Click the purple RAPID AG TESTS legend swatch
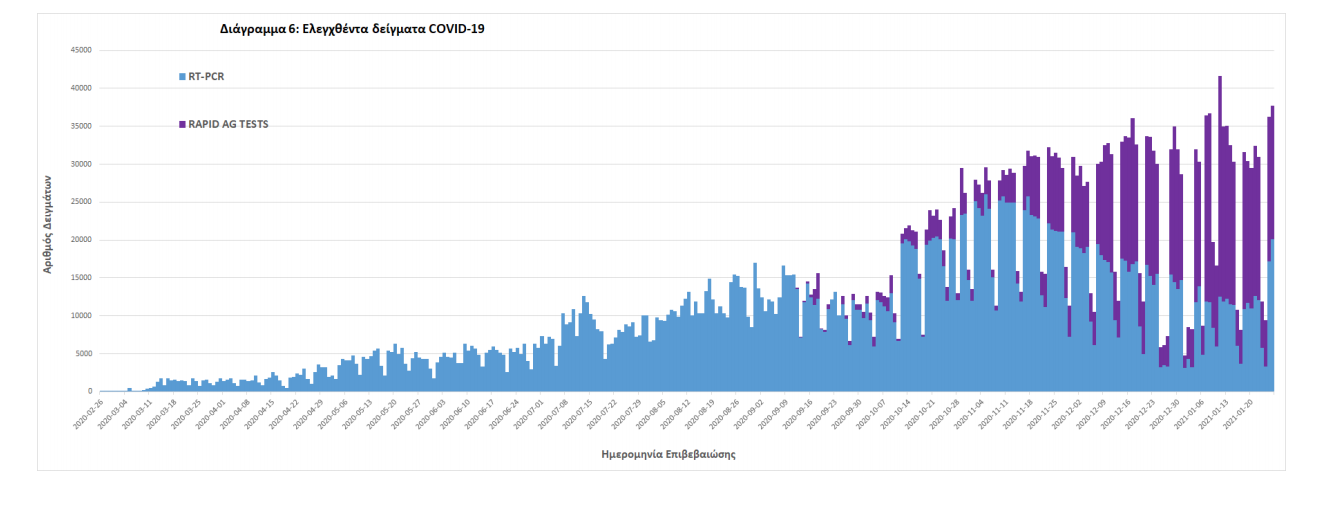This screenshot has width=1338, height=514. [182, 125]
